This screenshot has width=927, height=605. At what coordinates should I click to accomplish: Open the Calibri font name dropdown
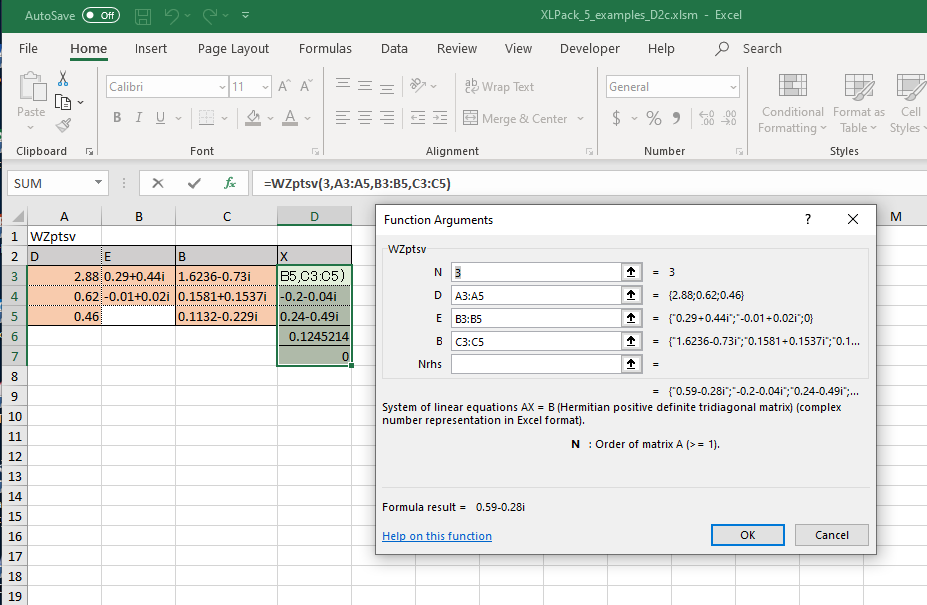click(x=222, y=87)
